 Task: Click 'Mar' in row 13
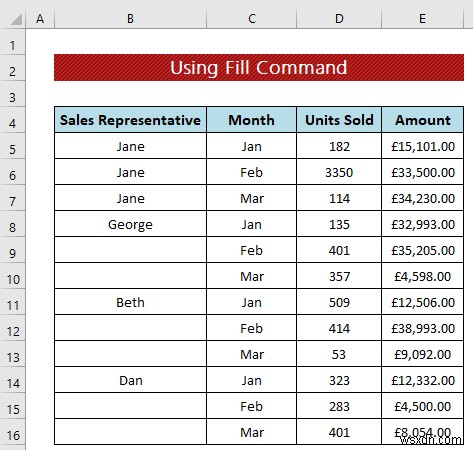252,354
